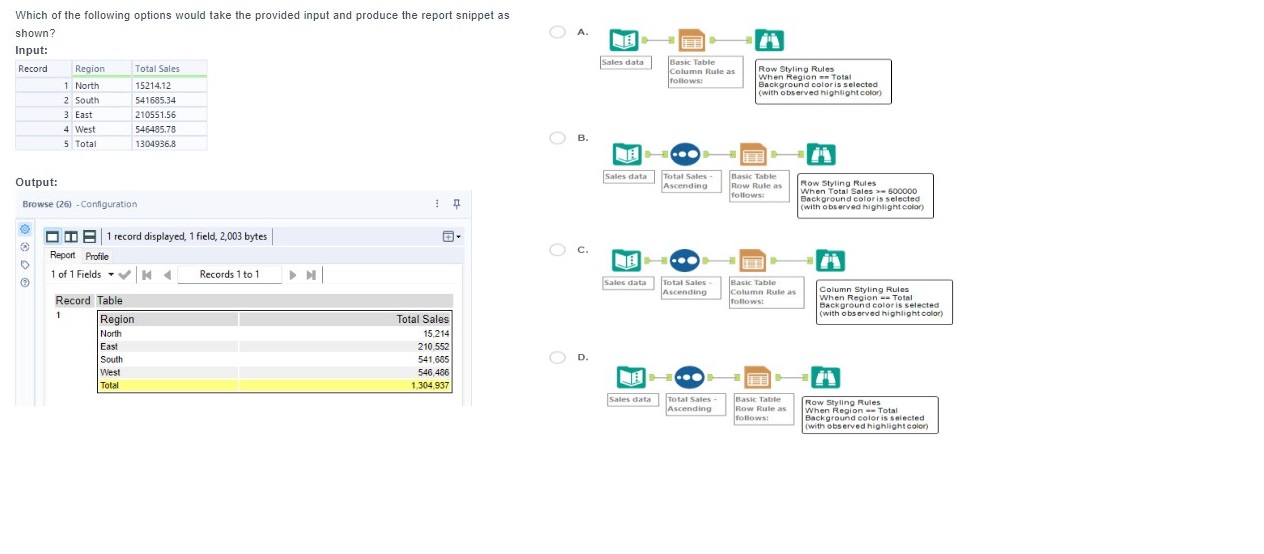The image size is (1264, 554).
Task: Click the Table tool in option A
Action: click(692, 41)
